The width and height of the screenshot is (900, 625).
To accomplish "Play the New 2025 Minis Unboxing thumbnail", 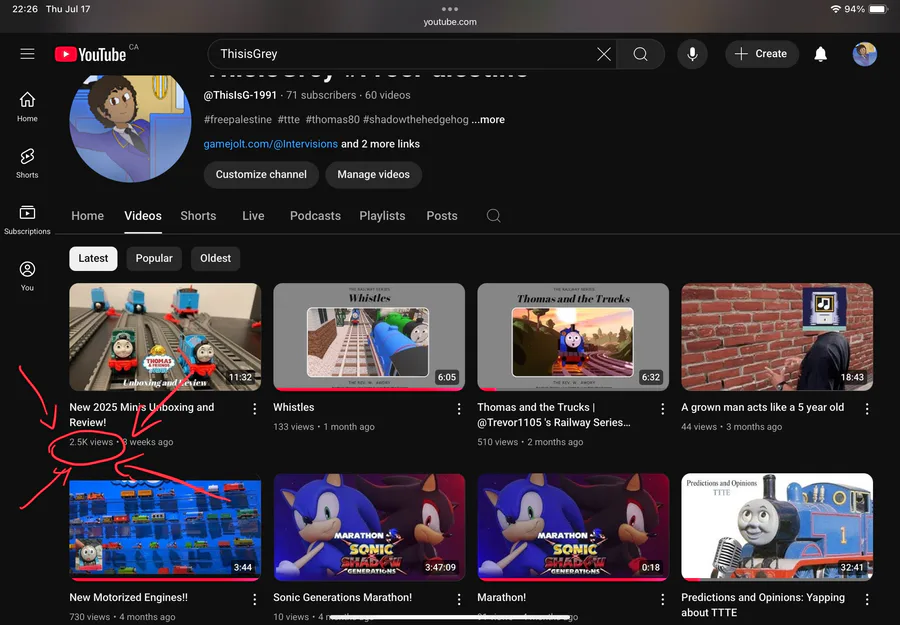I will pyautogui.click(x=165, y=337).
